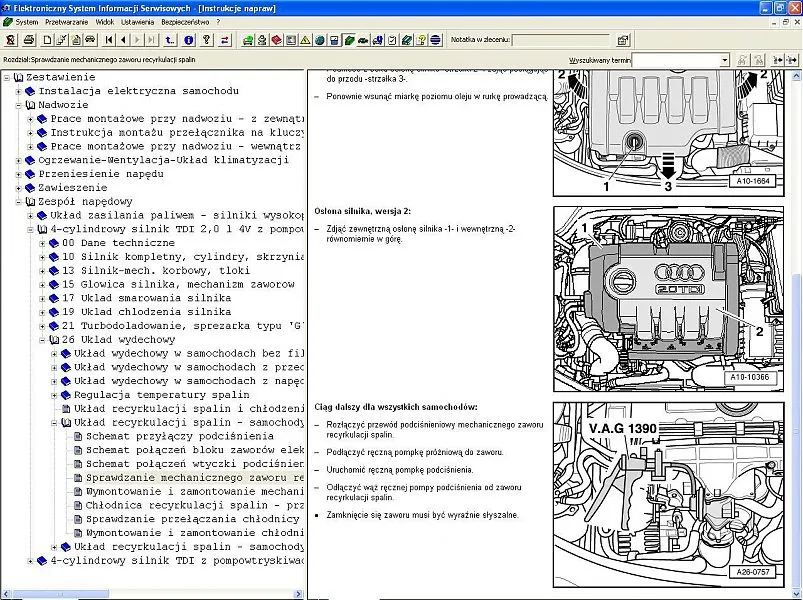This screenshot has width=803, height=600.
Task: Click the previous page arrow icon
Action: (123, 40)
